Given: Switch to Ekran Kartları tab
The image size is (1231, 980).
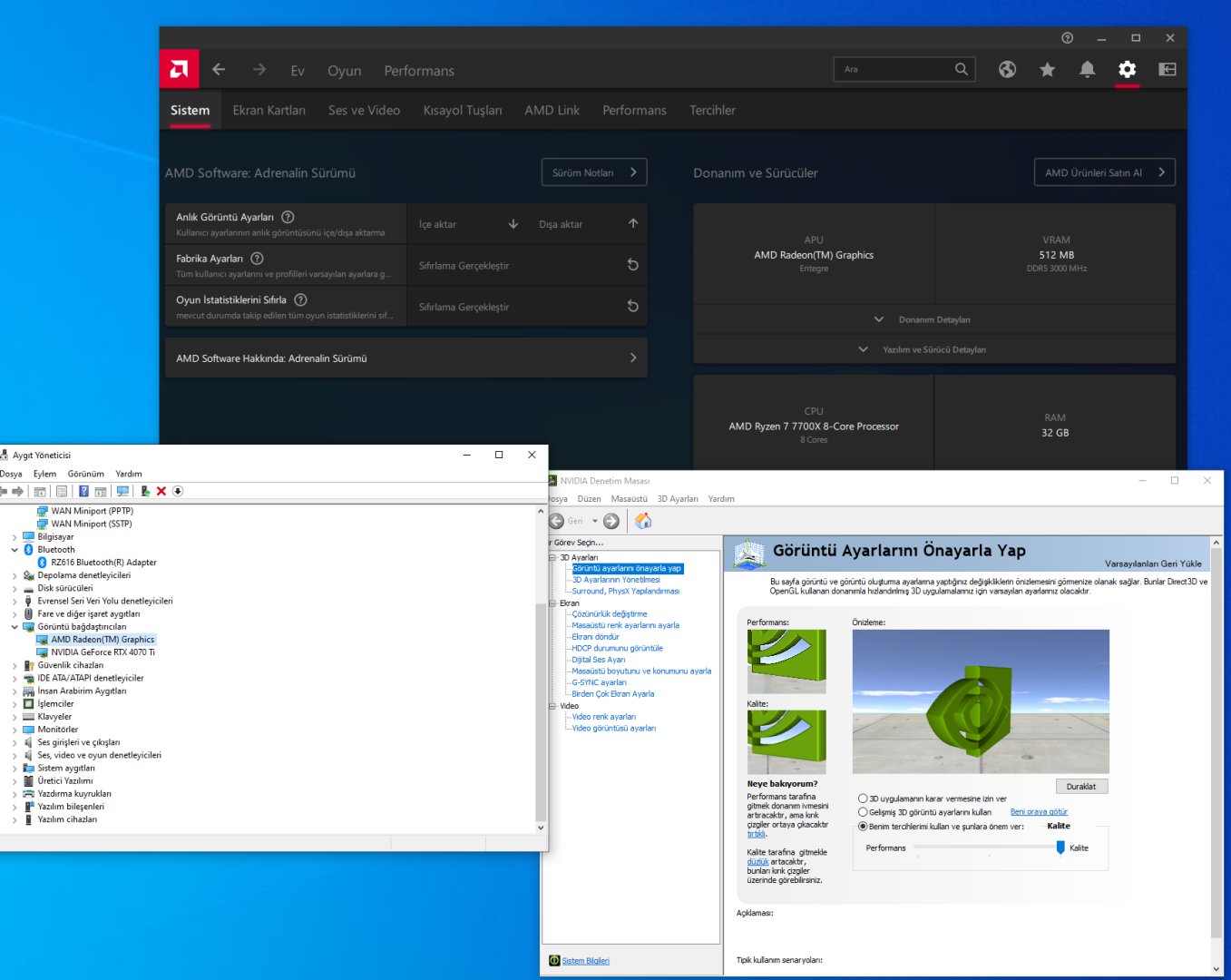Looking at the screenshot, I should coord(269,111).
